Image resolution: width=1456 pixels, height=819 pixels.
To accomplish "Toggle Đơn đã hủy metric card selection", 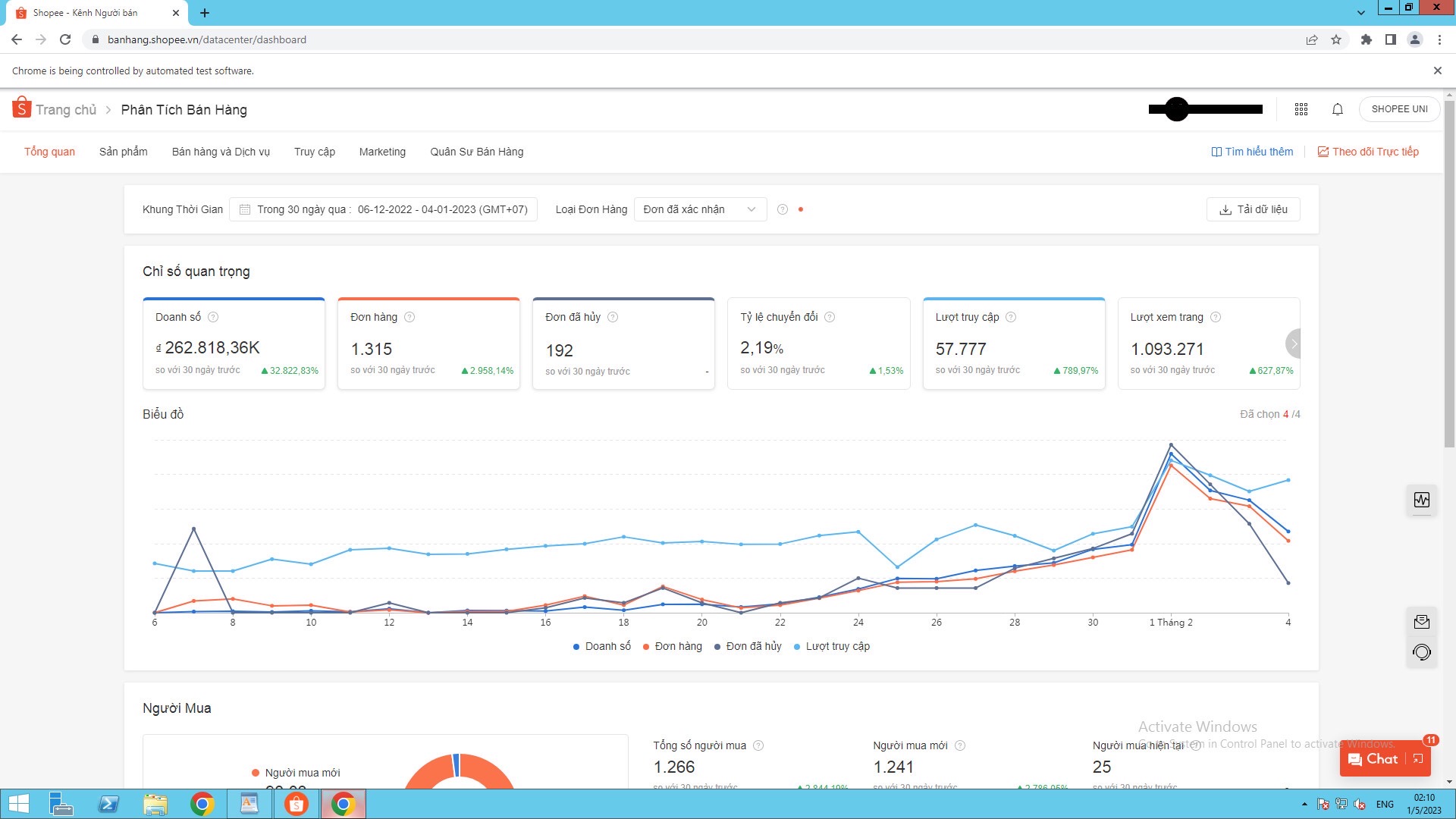I will [x=623, y=344].
